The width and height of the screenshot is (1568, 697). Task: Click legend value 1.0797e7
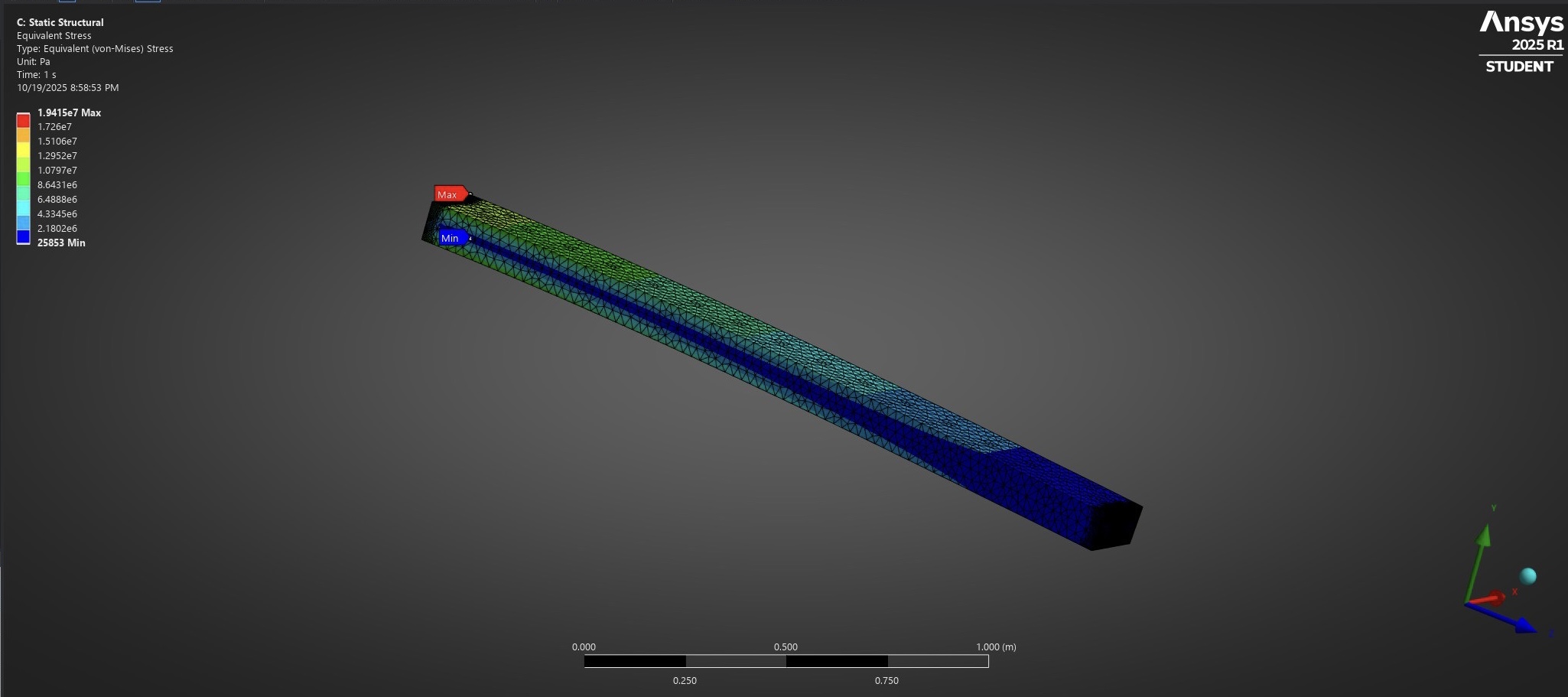[x=57, y=171]
